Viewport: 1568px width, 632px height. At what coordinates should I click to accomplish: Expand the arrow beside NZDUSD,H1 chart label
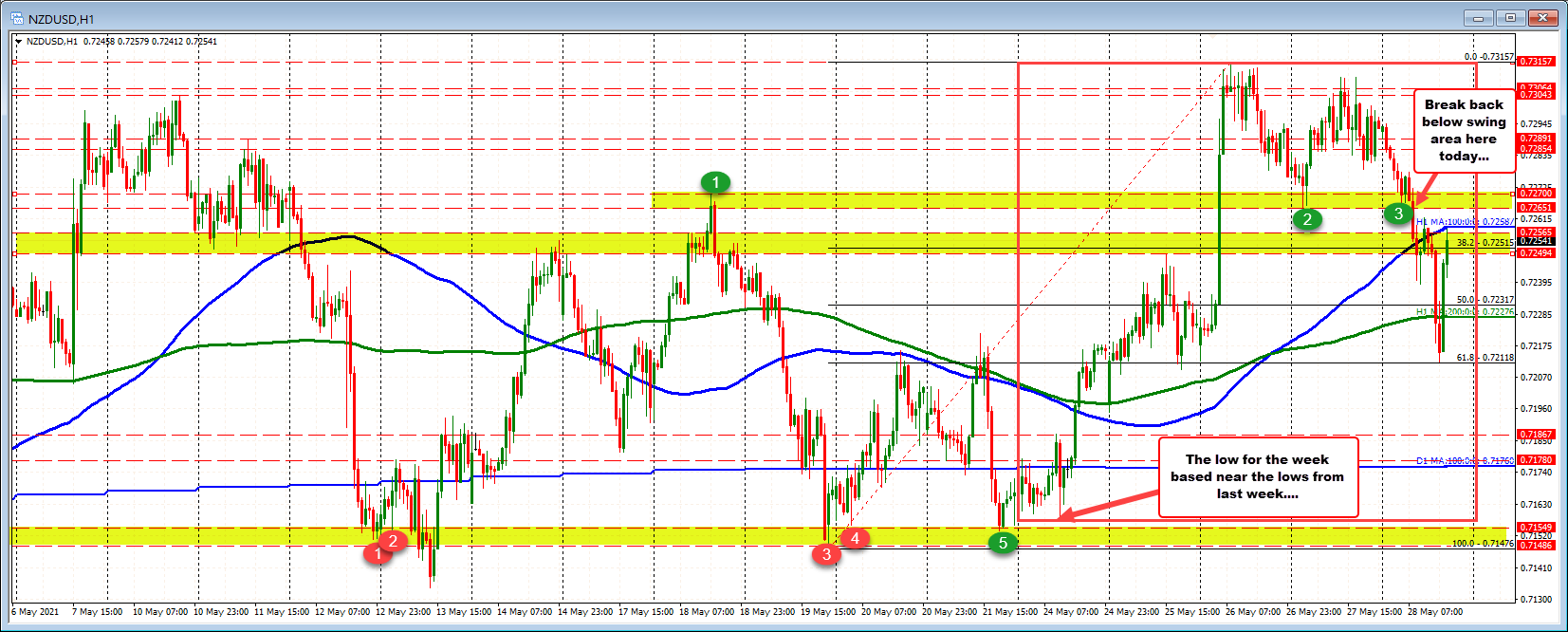point(18,42)
